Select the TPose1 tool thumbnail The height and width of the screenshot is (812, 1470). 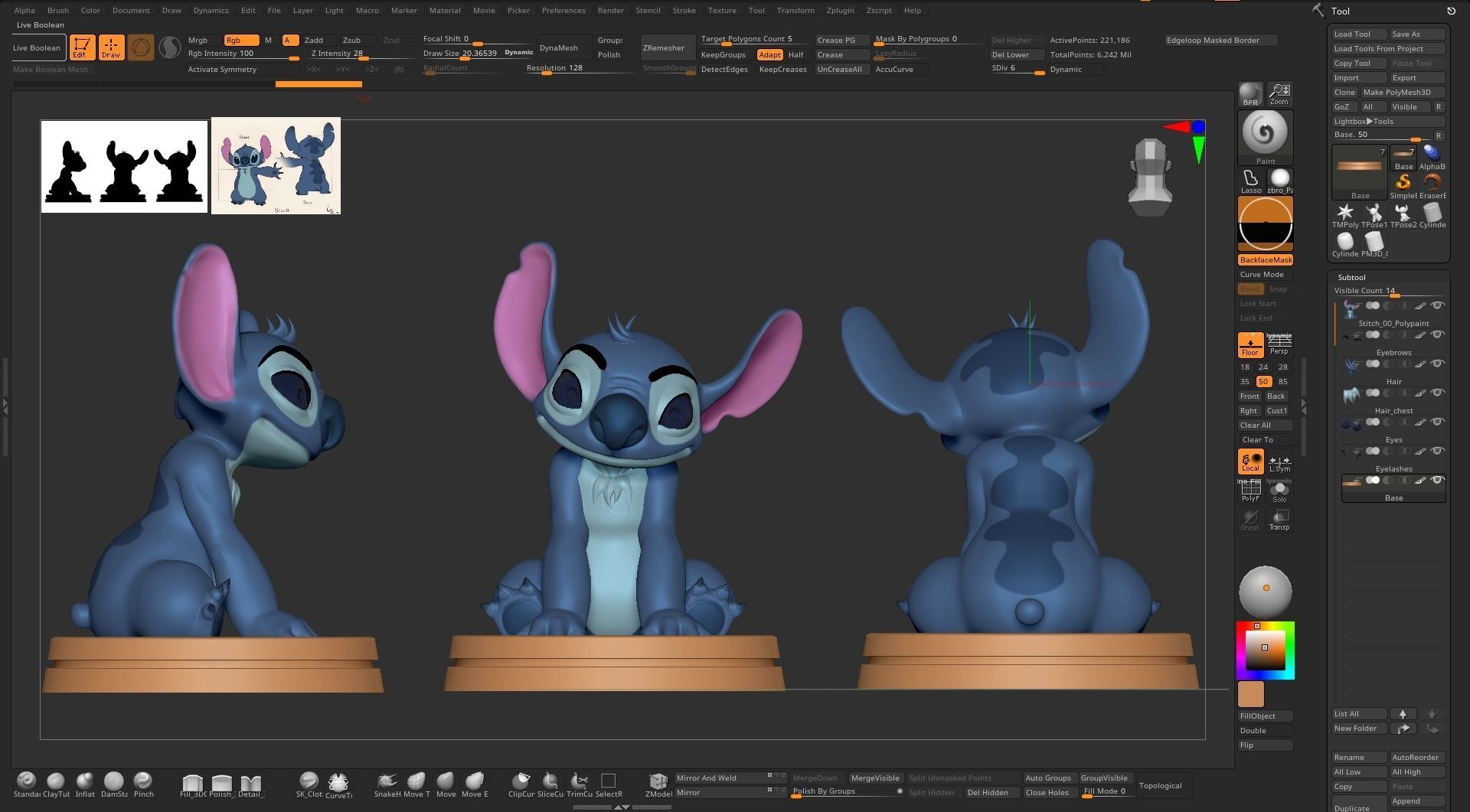[x=1374, y=215]
